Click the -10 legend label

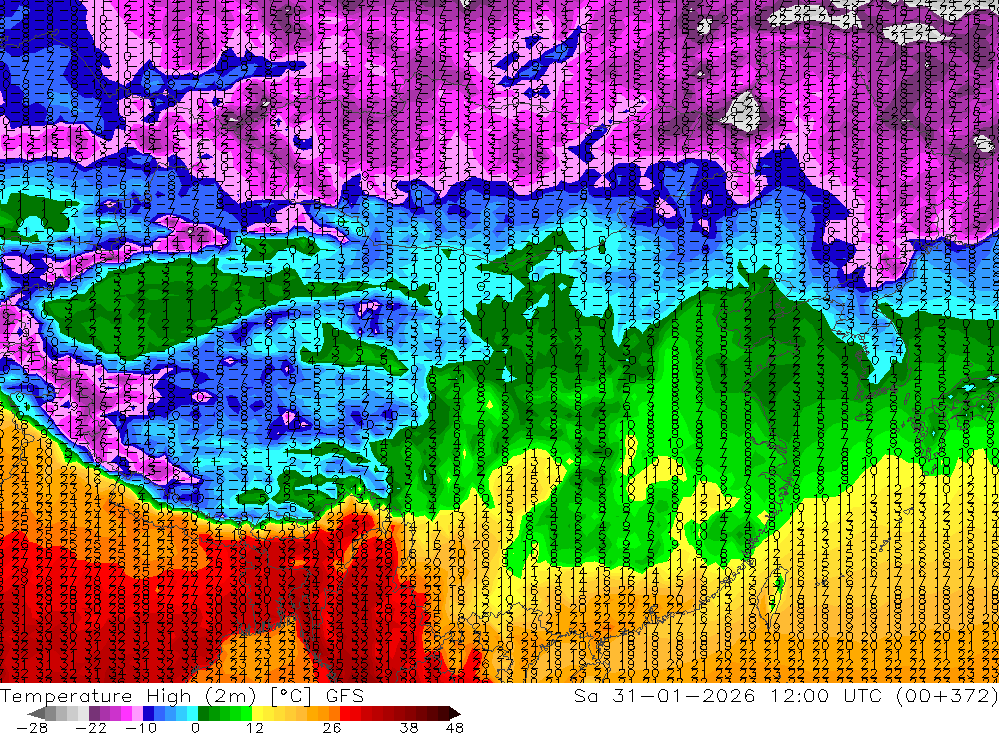pos(141,727)
